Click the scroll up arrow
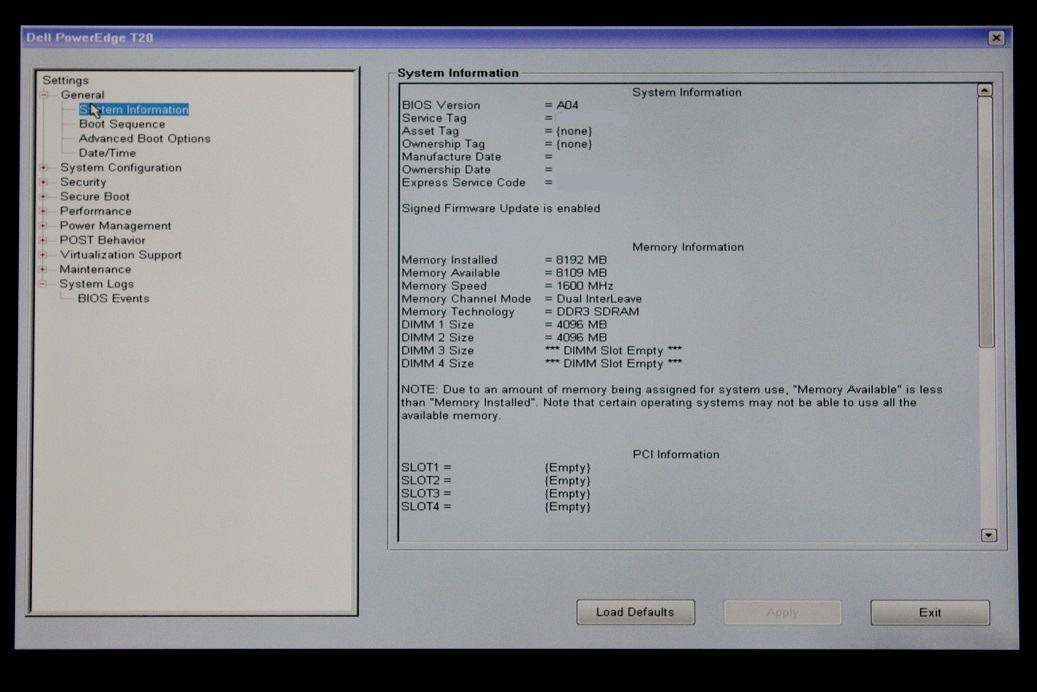 coord(985,90)
